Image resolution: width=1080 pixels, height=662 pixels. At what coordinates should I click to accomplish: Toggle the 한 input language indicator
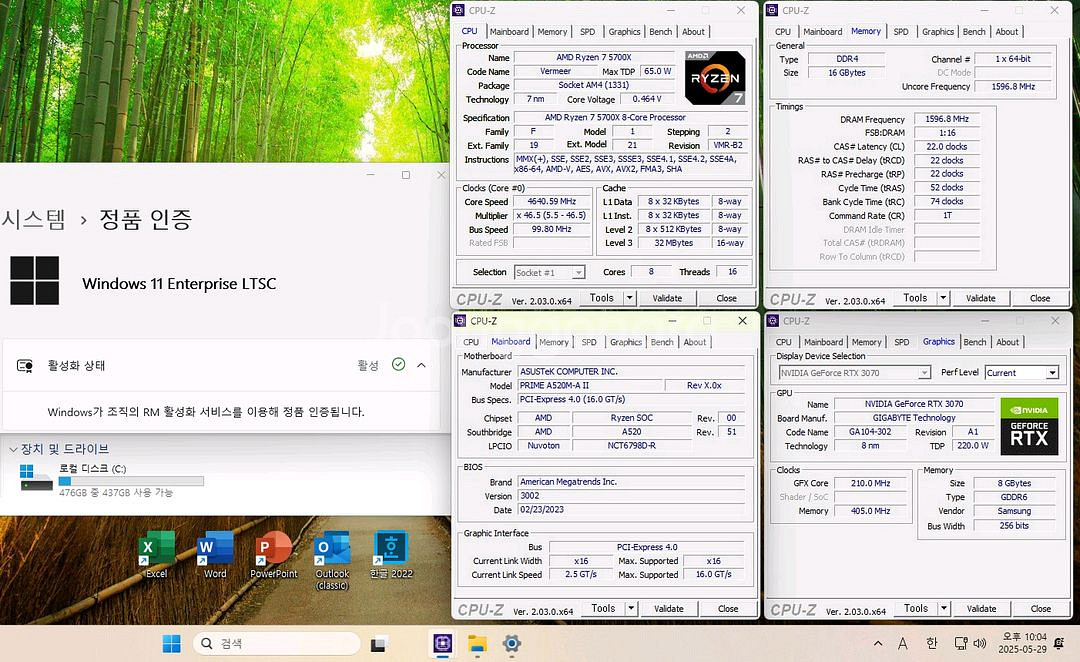click(x=931, y=643)
